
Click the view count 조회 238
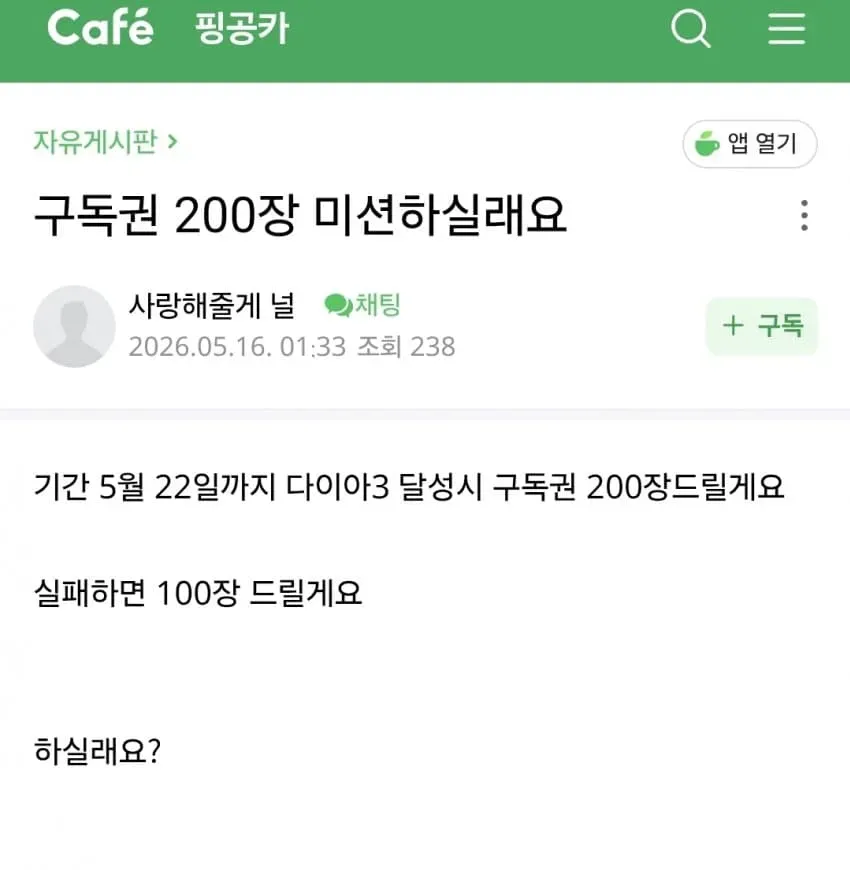(406, 347)
